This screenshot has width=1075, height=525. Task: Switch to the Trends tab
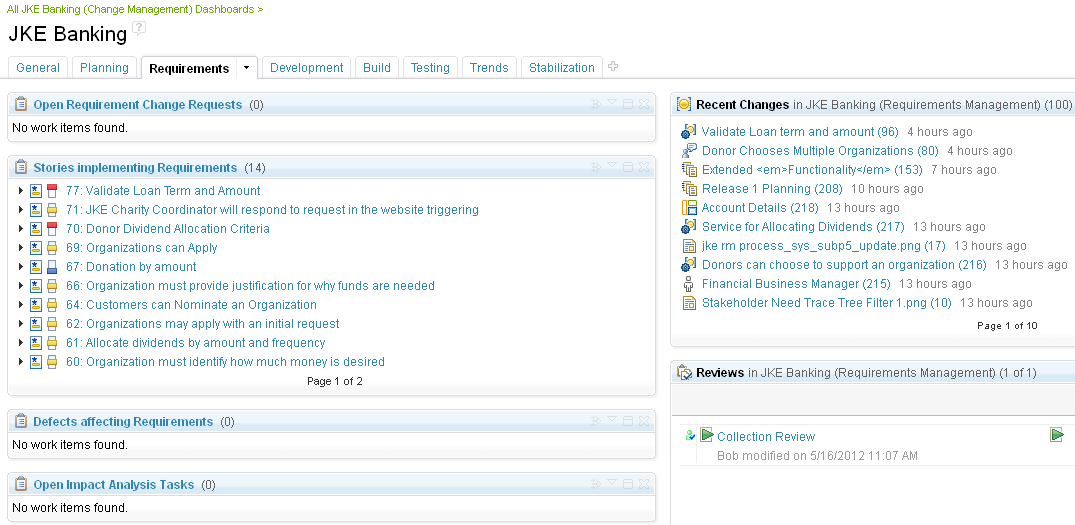click(489, 68)
